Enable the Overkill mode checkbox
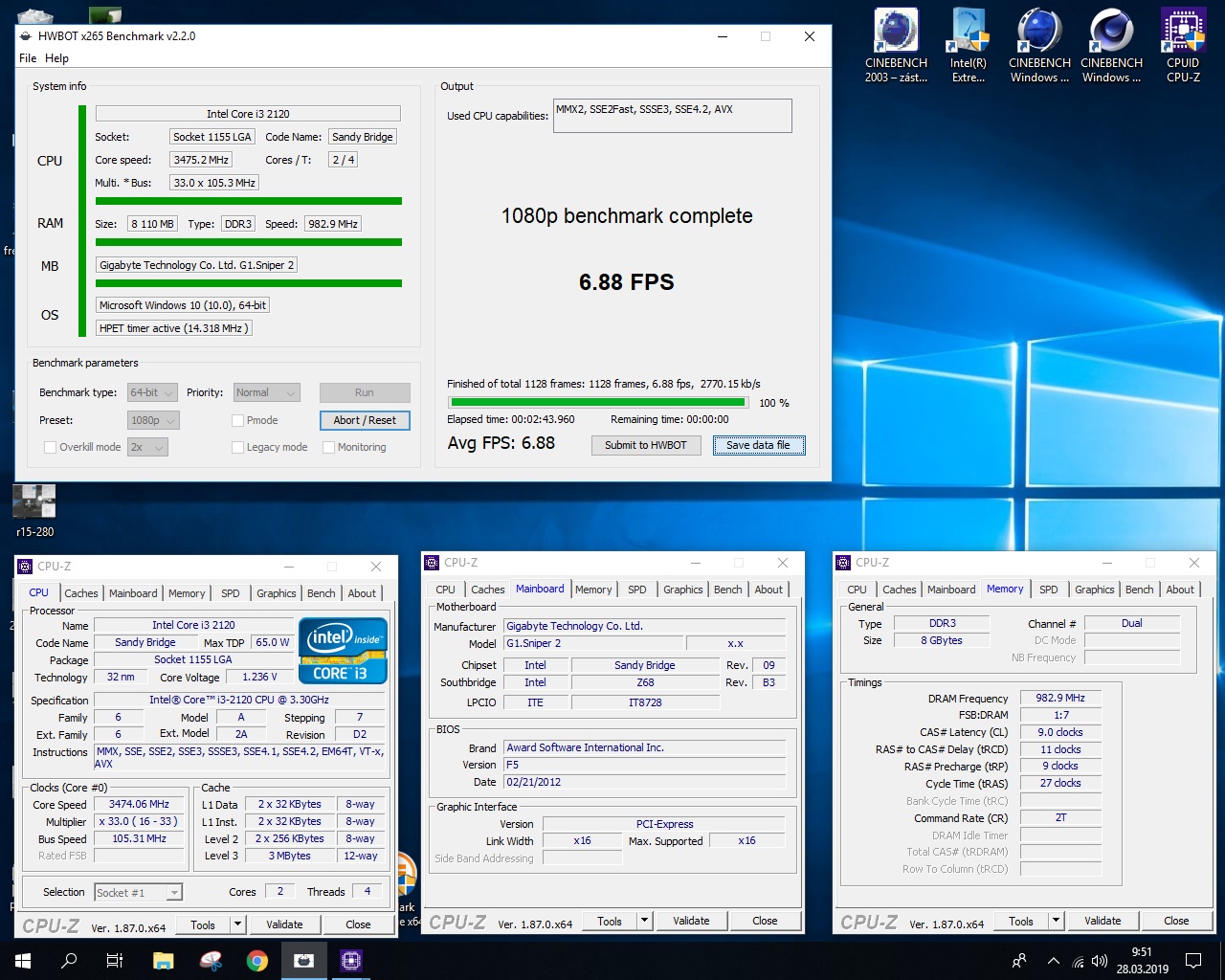 coord(50,447)
